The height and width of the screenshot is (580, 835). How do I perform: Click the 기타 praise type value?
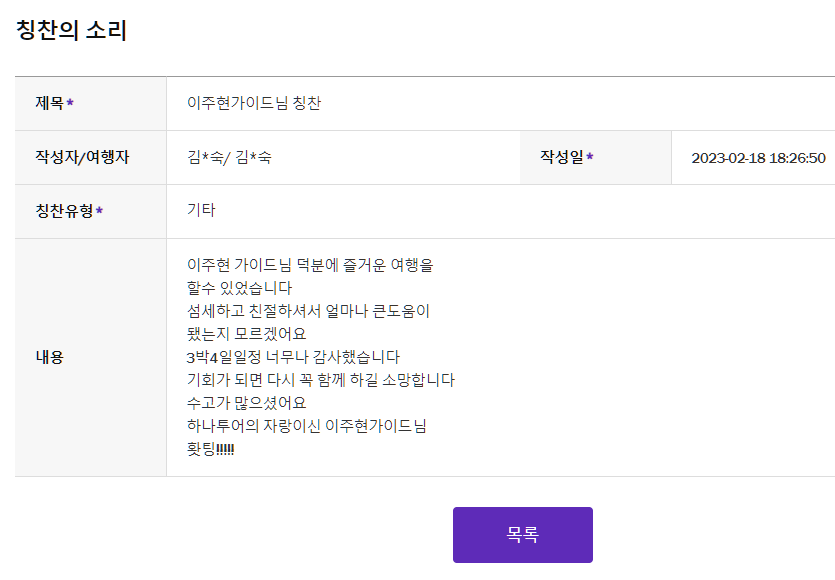201,210
